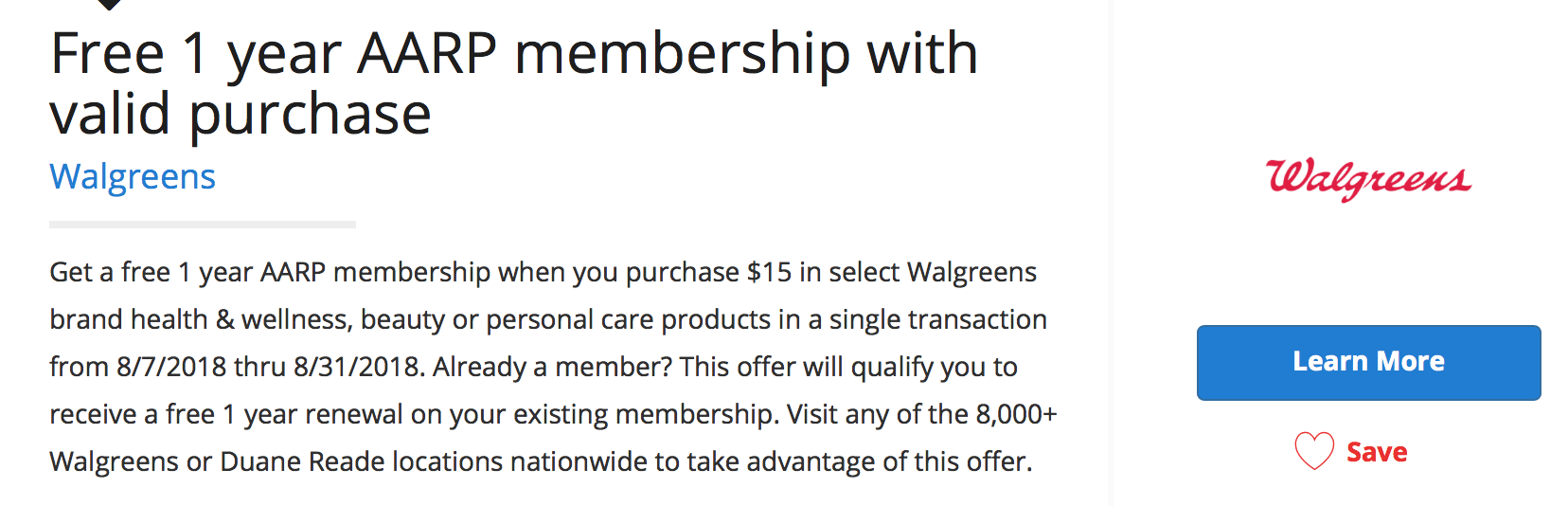Click the gray divider line below Walgreens
This screenshot has width=1568, height=506.
tap(203, 225)
